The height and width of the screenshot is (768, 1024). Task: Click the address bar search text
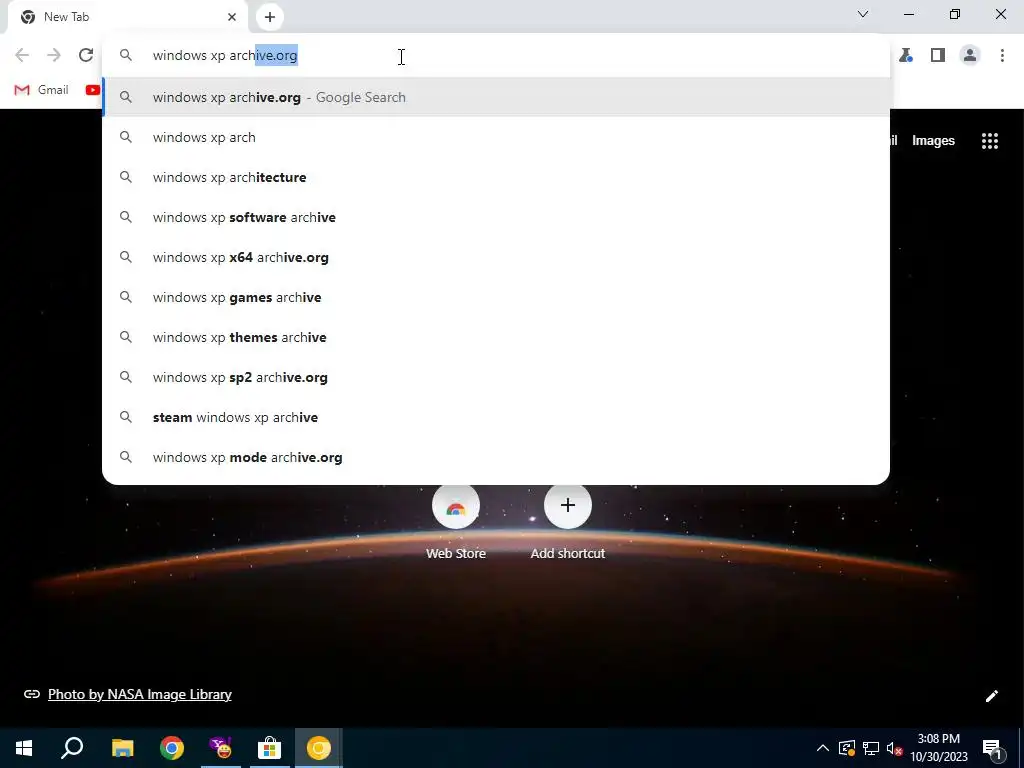tap(225, 56)
